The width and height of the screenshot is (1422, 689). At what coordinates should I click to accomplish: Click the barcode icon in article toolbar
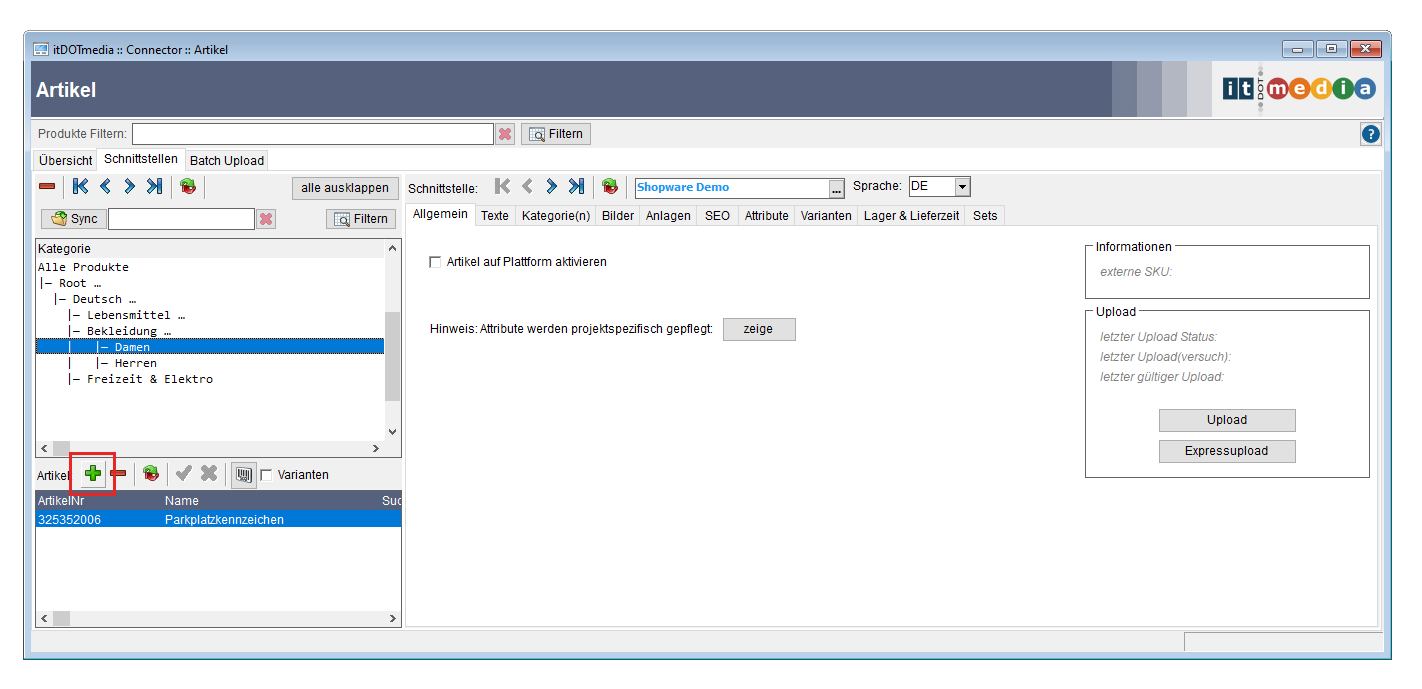coord(243,474)
